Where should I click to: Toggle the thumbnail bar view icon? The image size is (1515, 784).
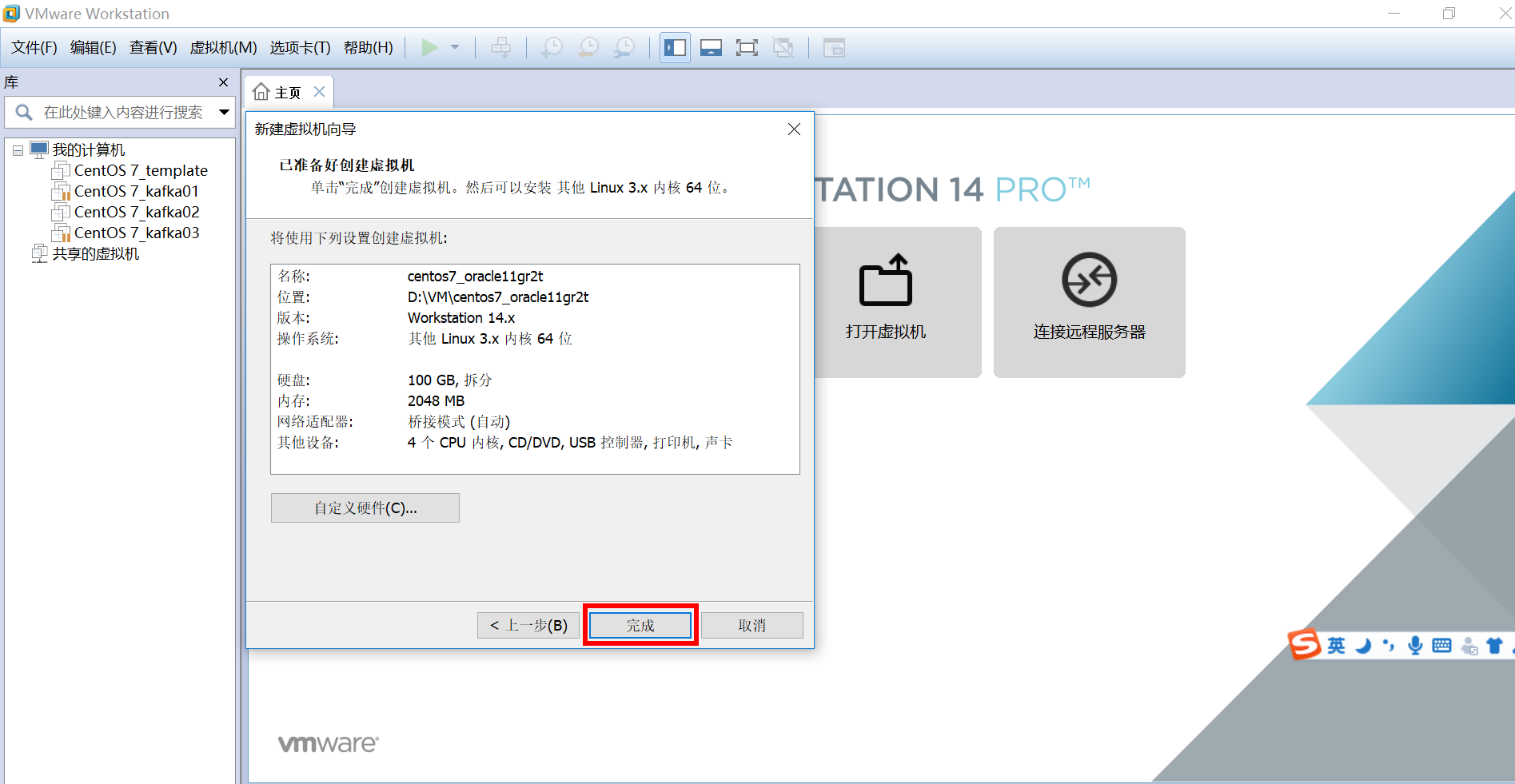click(x=711, y=48)
